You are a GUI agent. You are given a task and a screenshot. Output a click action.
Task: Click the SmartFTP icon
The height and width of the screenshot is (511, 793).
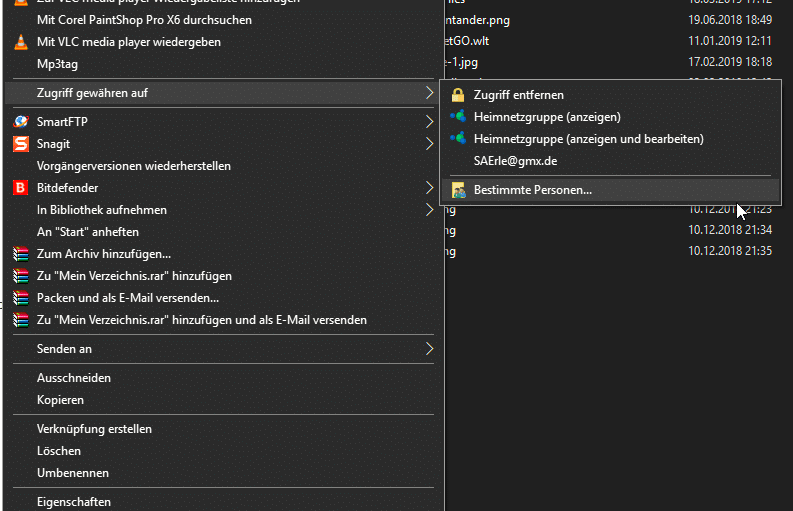(x=20, y=122)
